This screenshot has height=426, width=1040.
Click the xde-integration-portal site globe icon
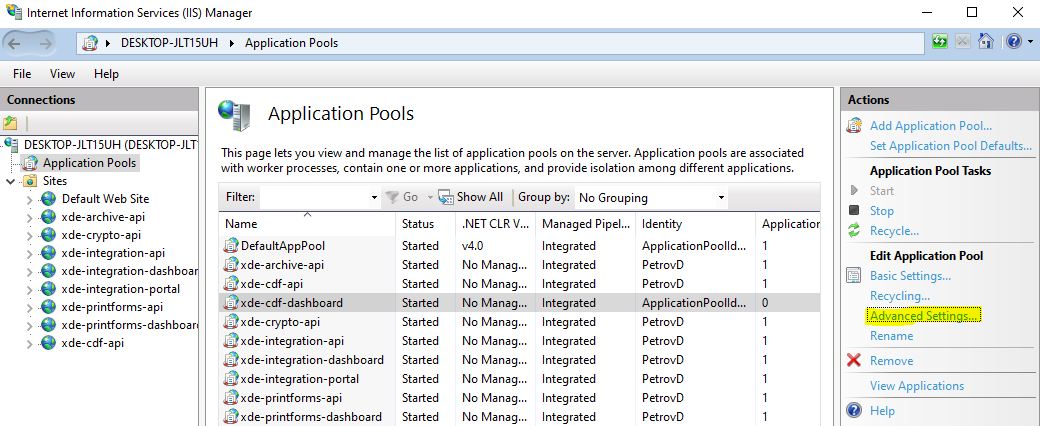tap(48, 289)
